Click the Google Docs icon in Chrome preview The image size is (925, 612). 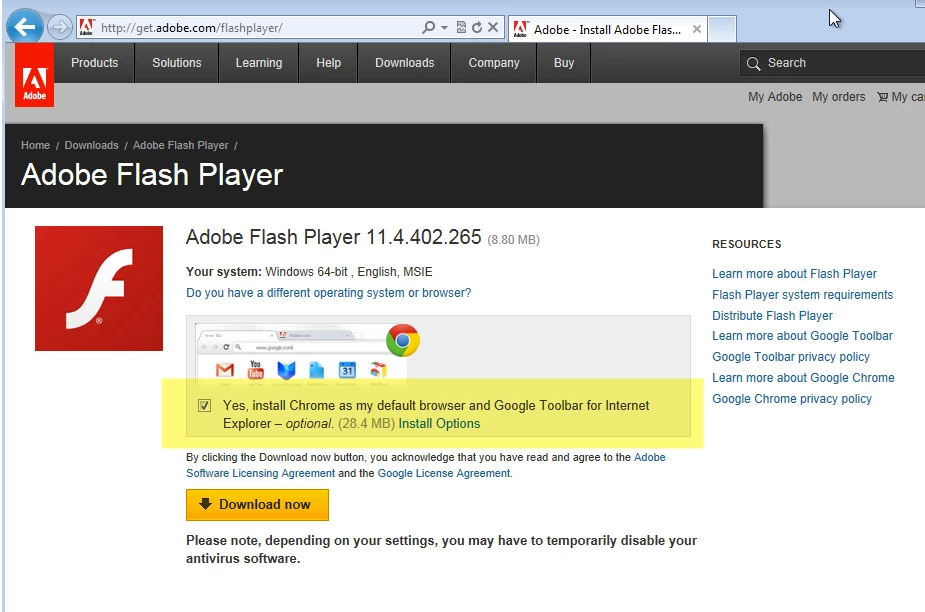pyautogui.click(x=317, y=370)
